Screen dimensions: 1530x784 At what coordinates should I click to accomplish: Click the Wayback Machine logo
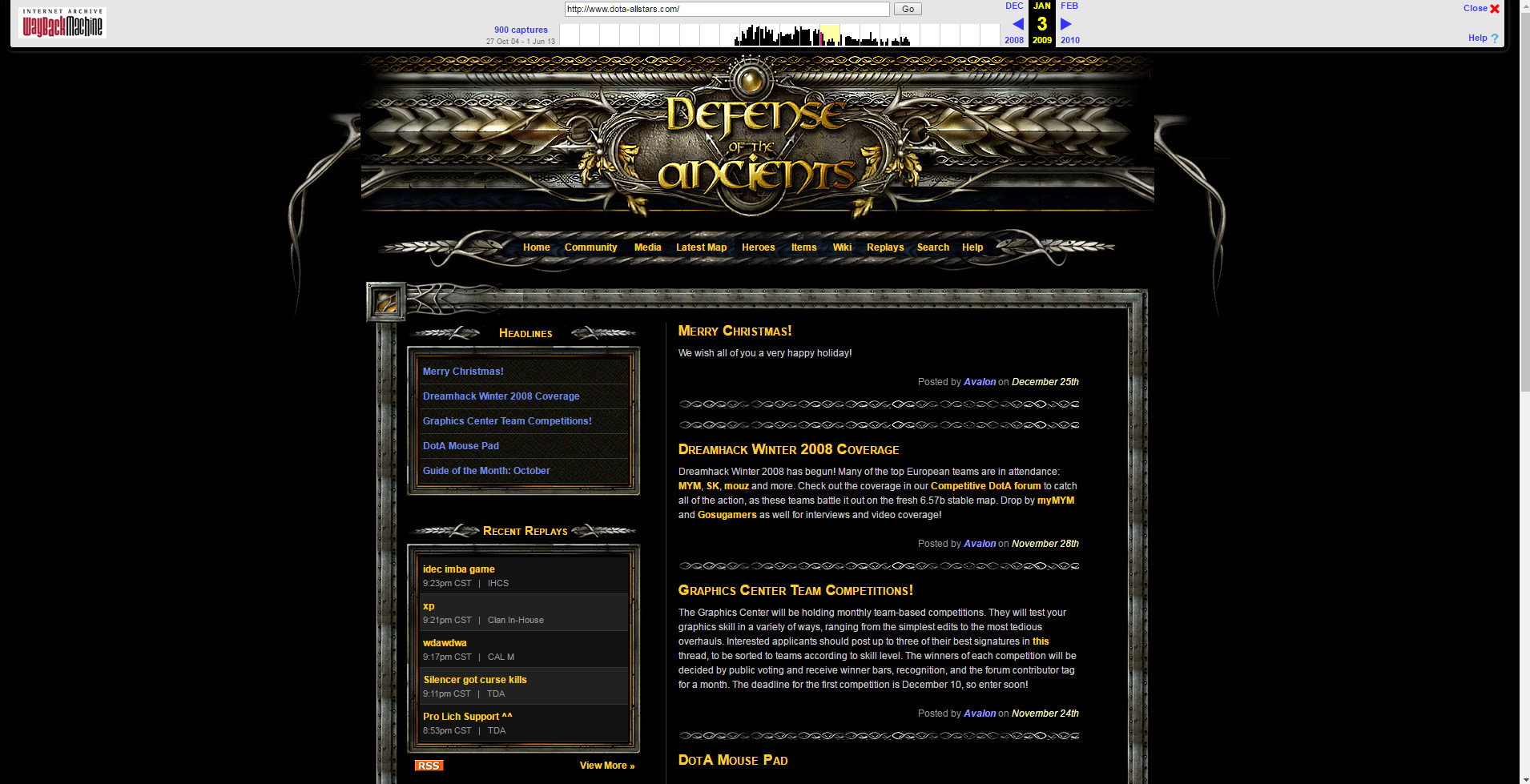pyautogui.click(x=62, y=23)
